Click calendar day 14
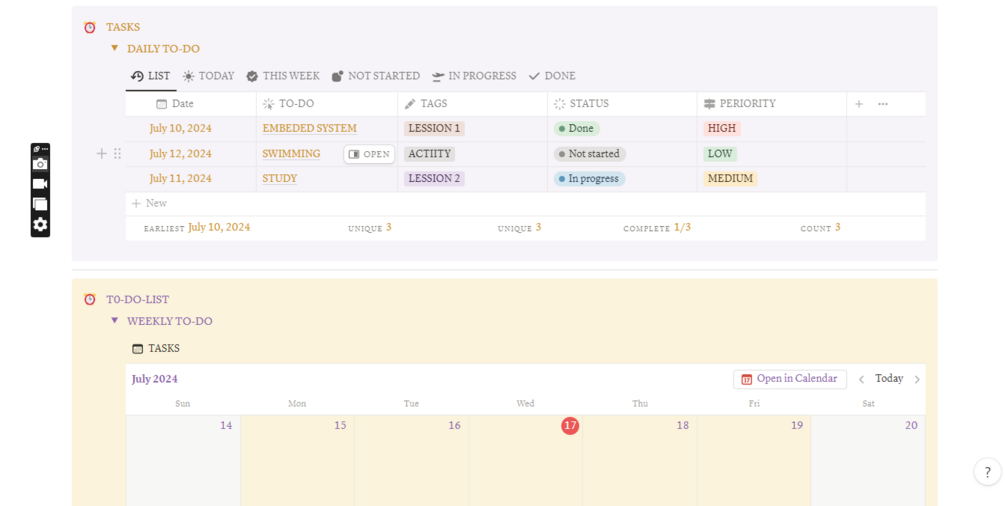1005x506 pixels. [x=226, y=425]
